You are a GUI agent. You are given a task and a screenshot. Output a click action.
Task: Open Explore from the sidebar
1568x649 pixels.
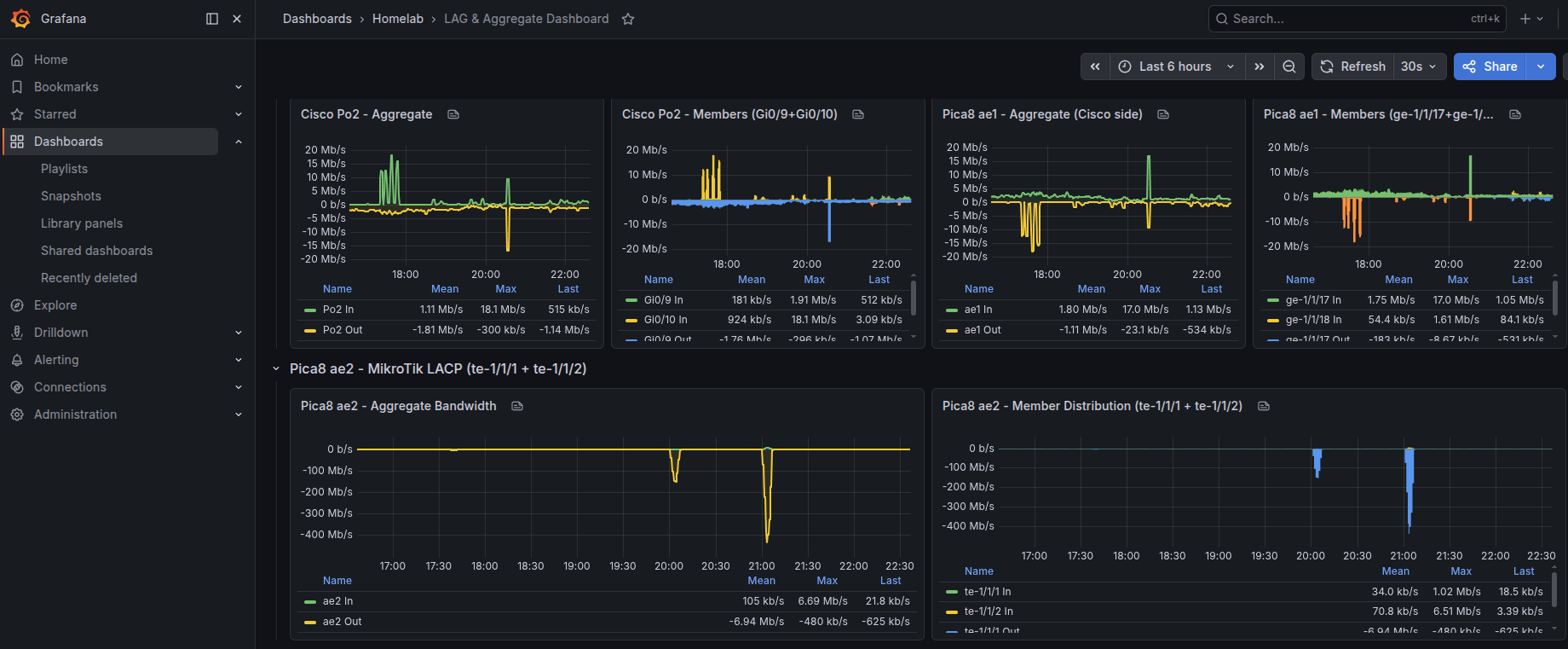(x=55, y=305)
